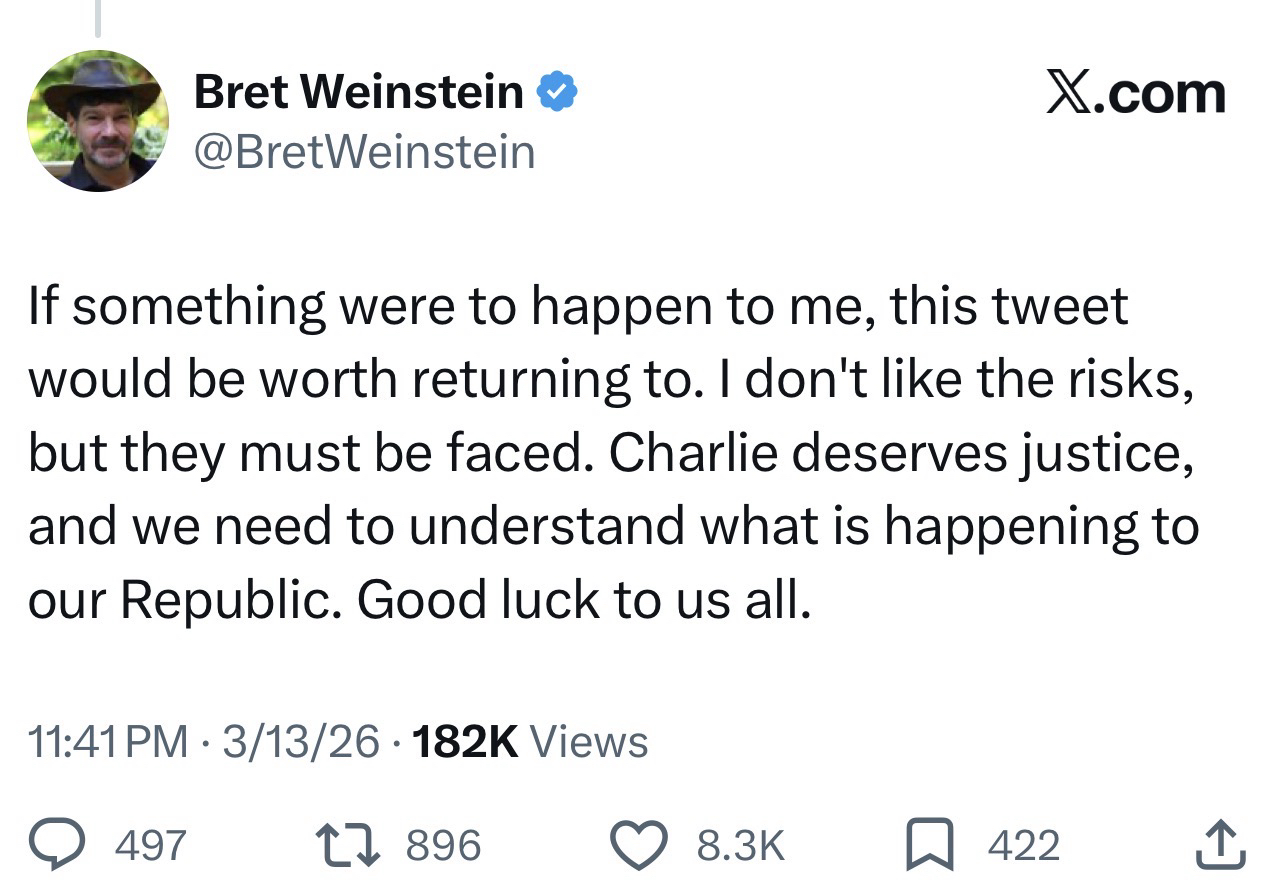1284x889 pixels.
Task: Click the thread connector line above the avatar
Action: click(x=97, y=18)
